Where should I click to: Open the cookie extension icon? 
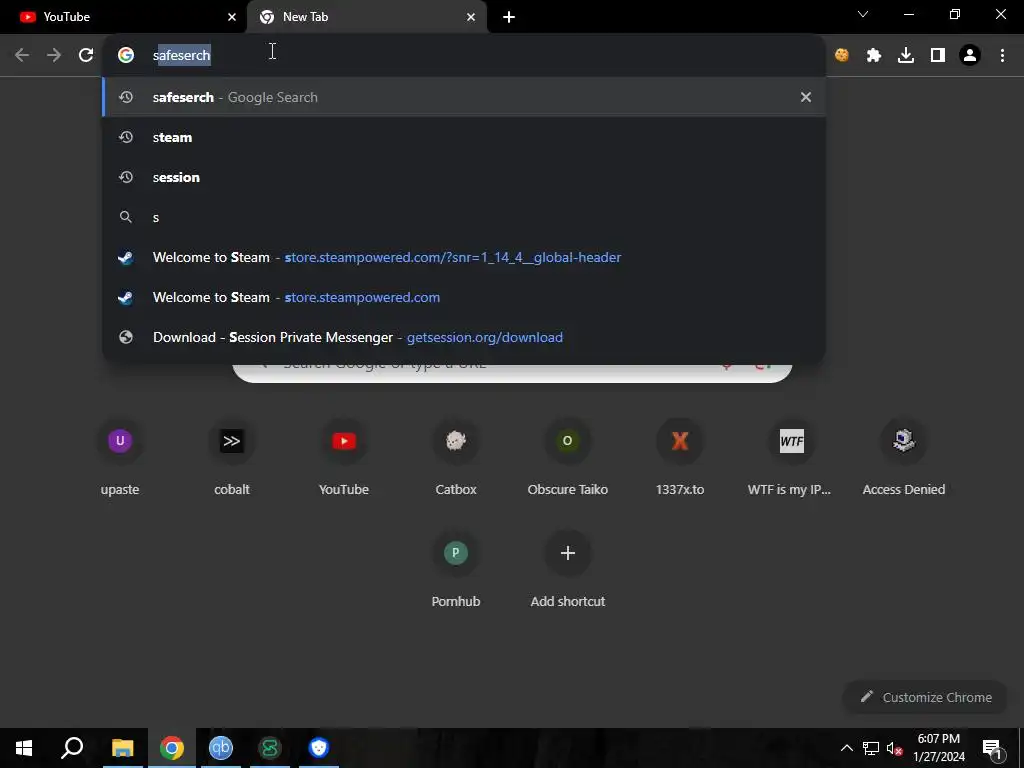pos(842,55)
